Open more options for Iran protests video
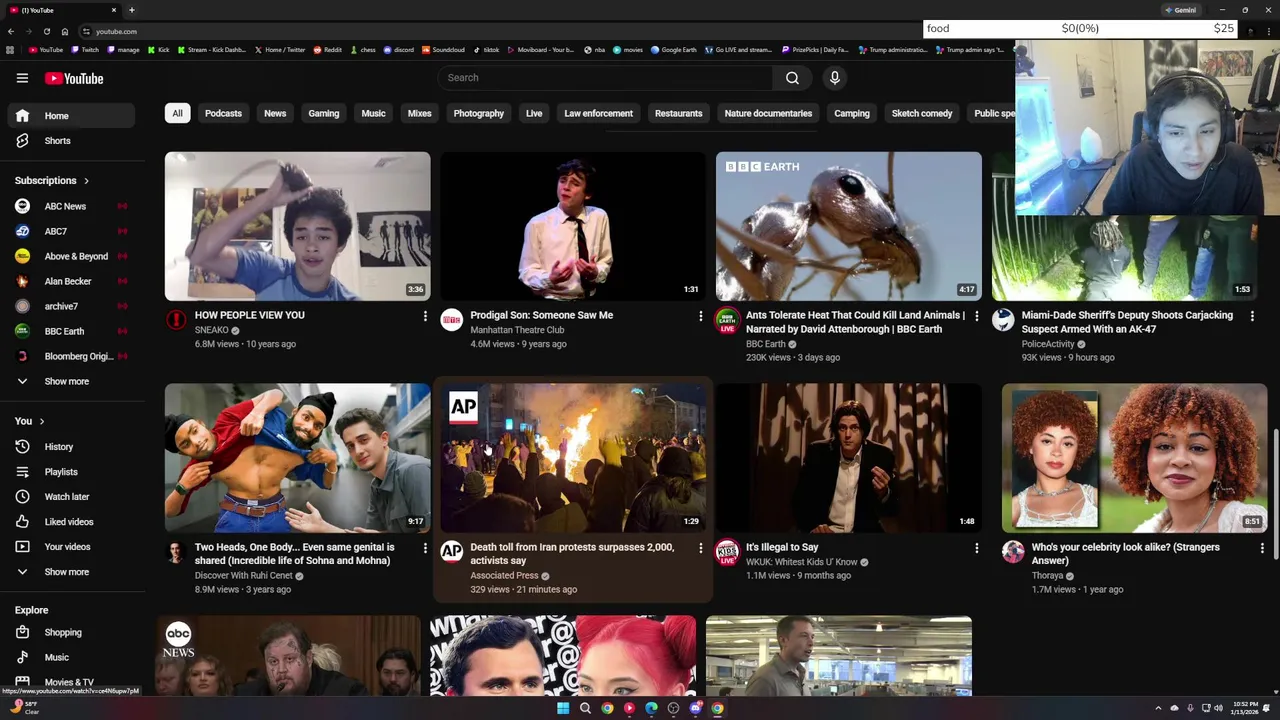This screenshot has height=720, width=1280. click(700, 548)
